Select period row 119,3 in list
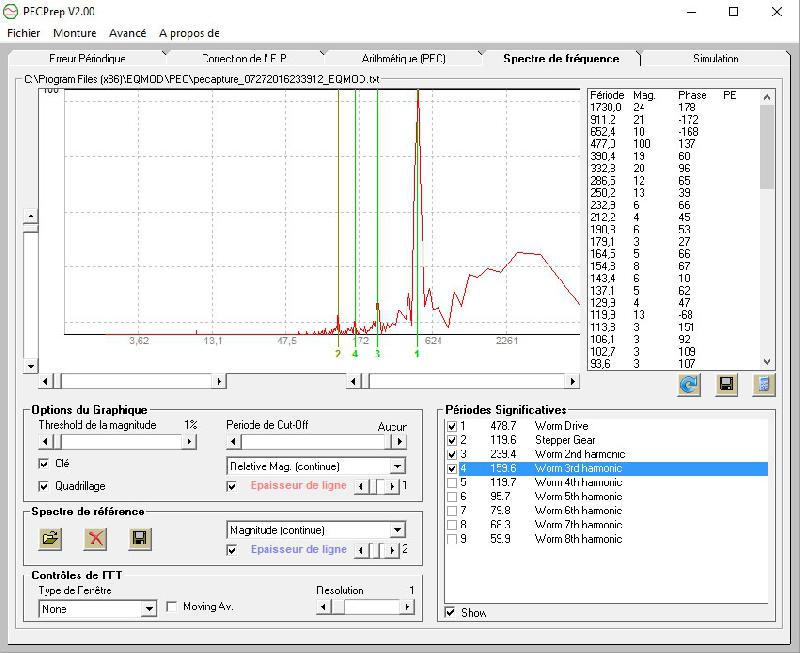The height and width of the screenshot is (653, 800). click(673, 315)
